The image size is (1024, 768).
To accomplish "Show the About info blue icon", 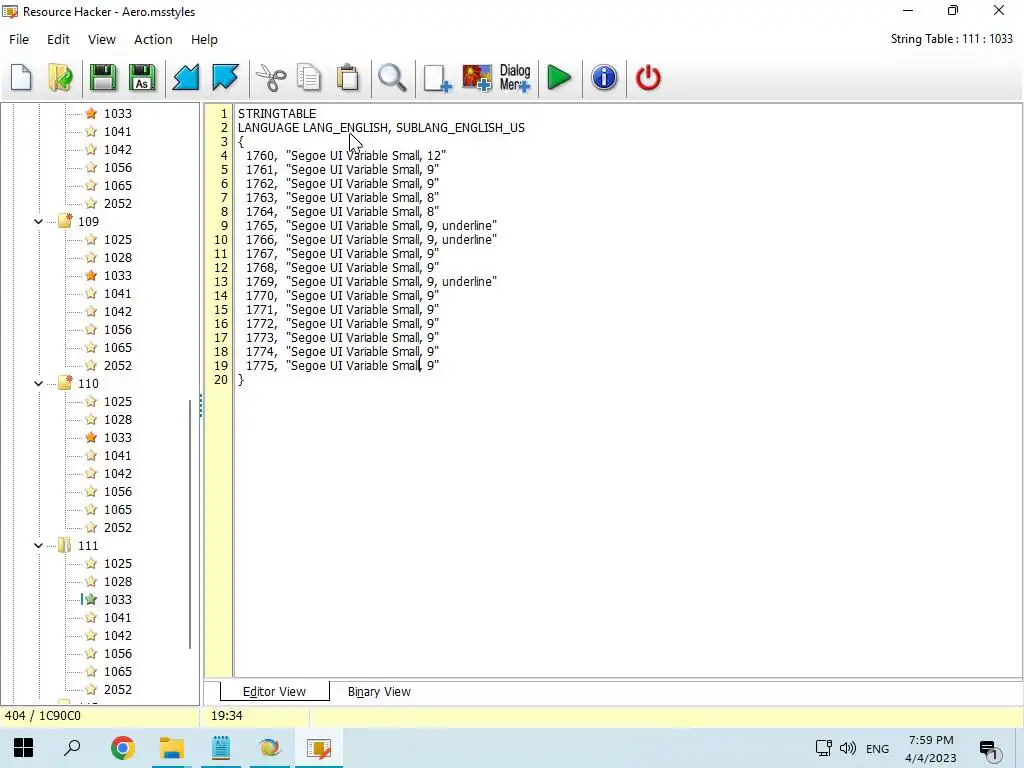I will point(604,78).
